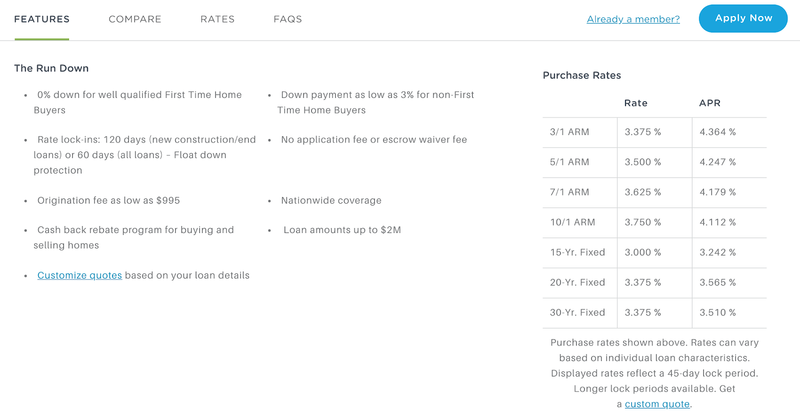Click the 30-Yr. Fixed row label
The height and width of the screenshot is (413, 800).
[x=578, y=312]
